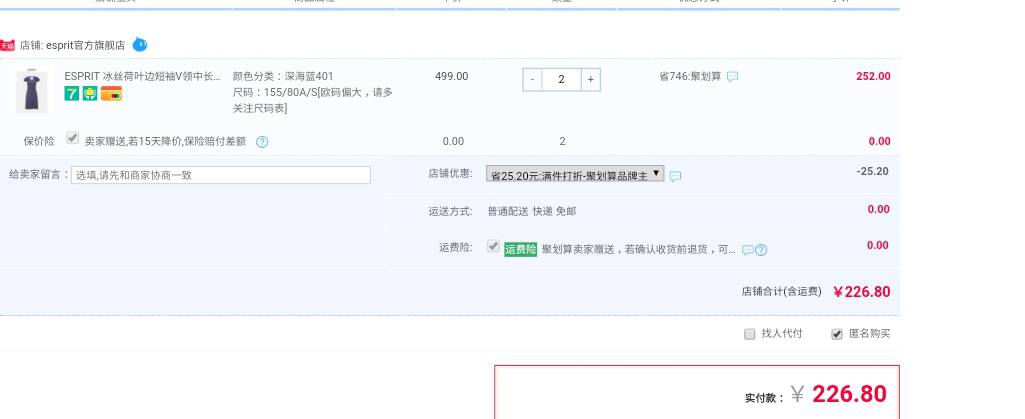Toggle the 运费险 shipping insurance checkbox

[x=494, y=246]
